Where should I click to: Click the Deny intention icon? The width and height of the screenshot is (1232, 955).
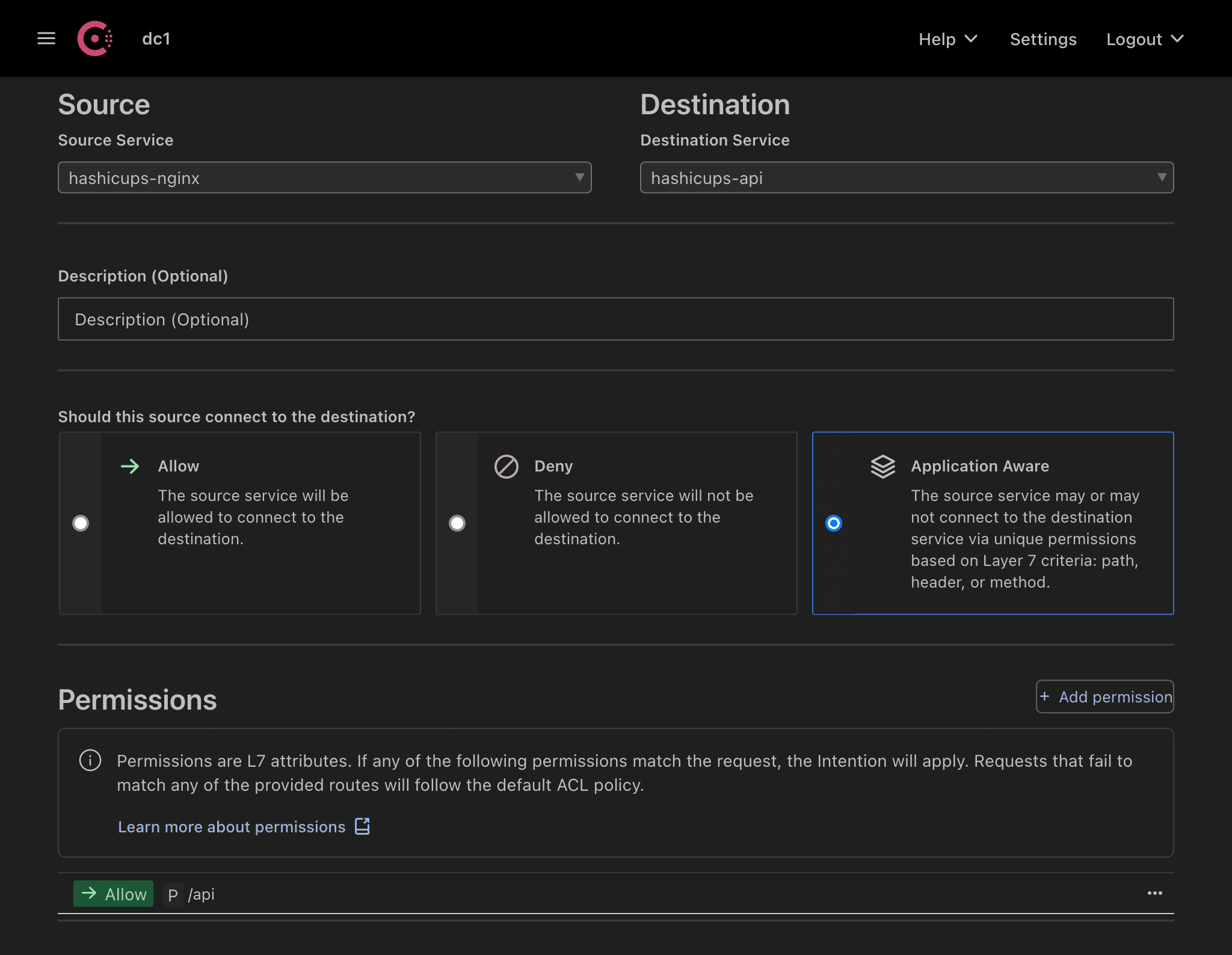(x=506, y=465)
